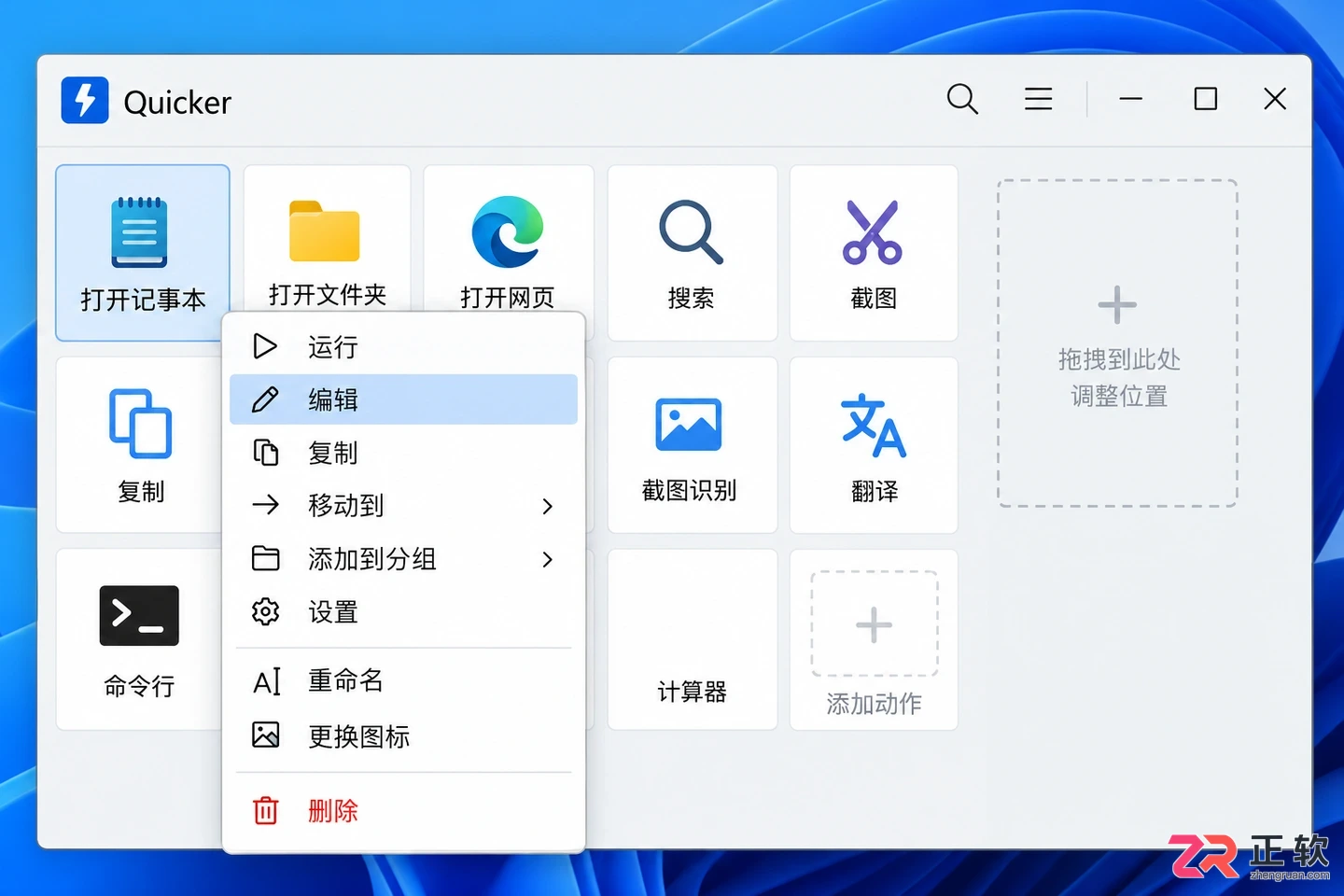Open the 计算器 calculator action tile

692,639
